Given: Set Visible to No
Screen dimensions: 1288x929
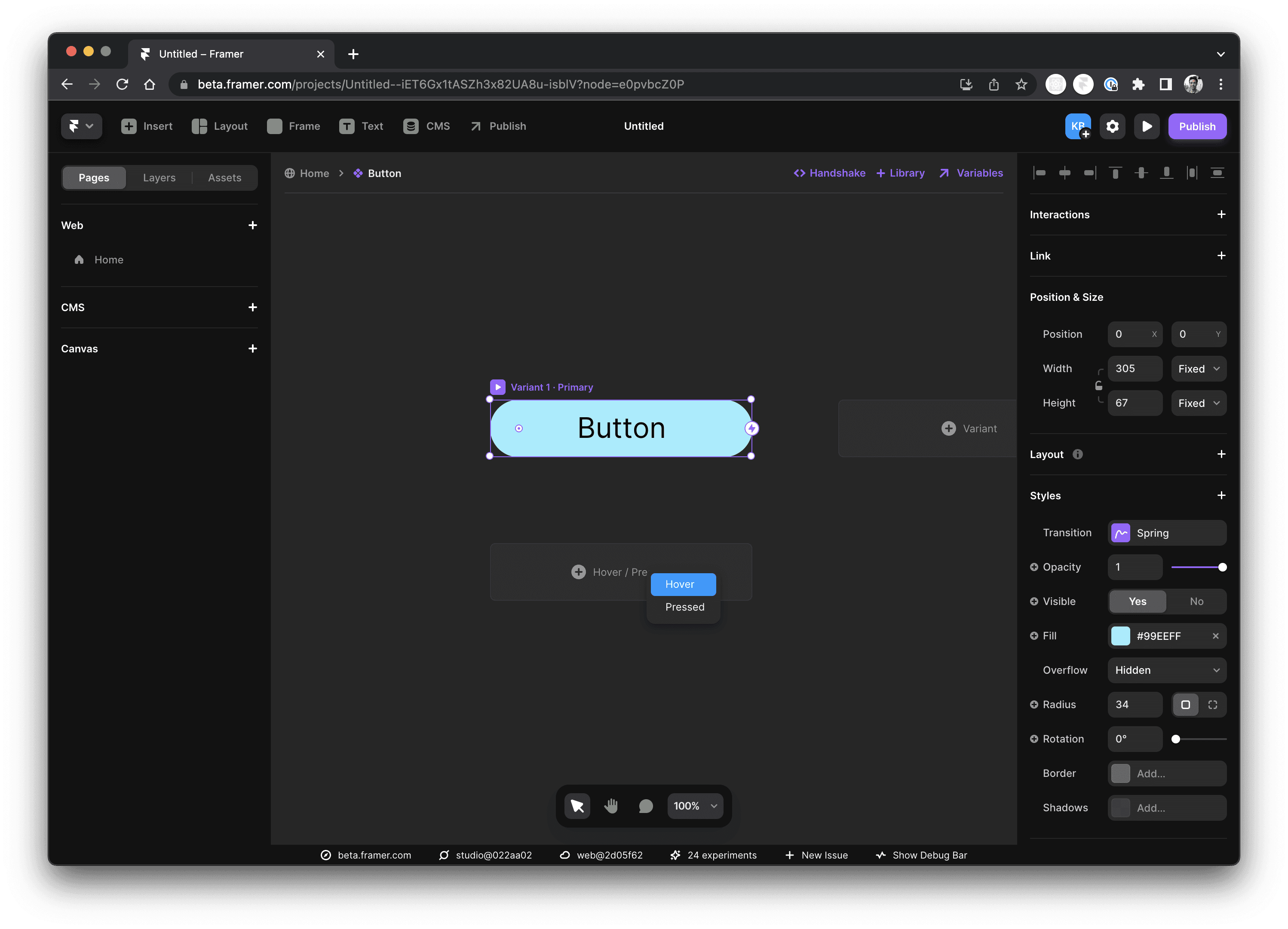Looking at the screenshot, I should pyautogui.click(x=1196, y=602).
